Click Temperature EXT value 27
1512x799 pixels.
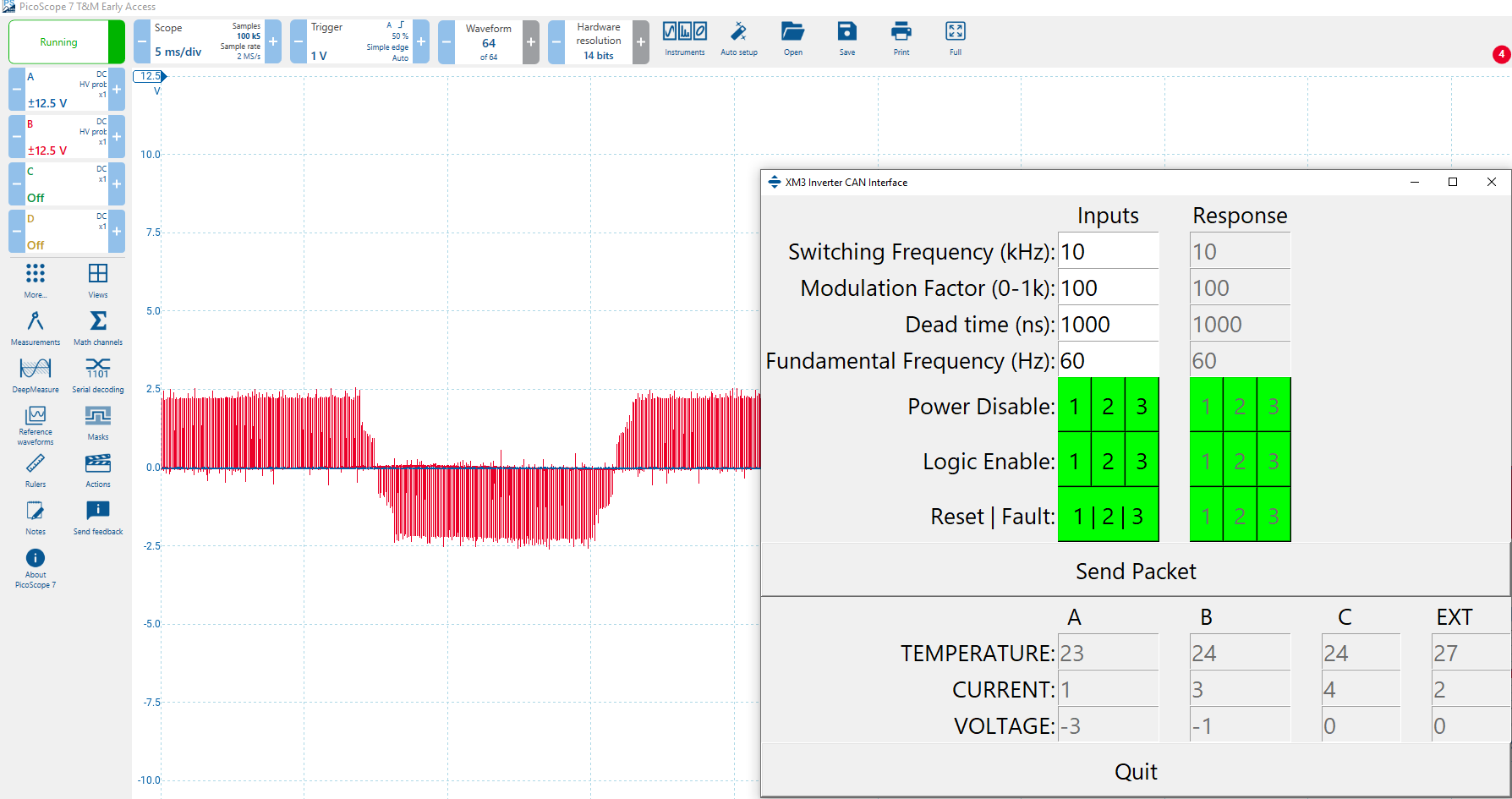[x=1471, y=653]
